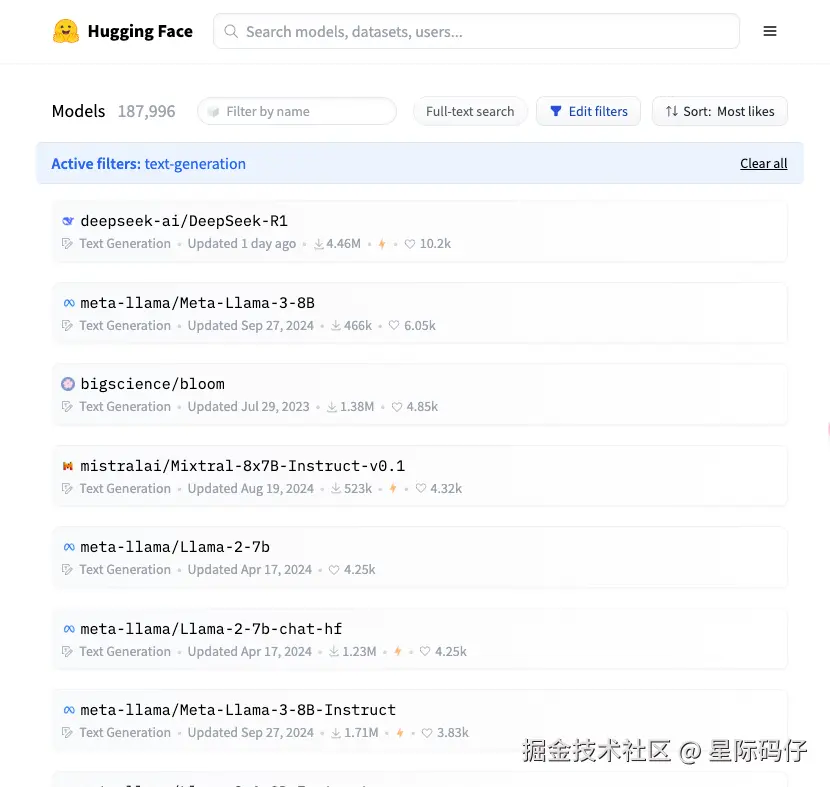Focus the Search models, datasets, users field

(x=476, y=31)
